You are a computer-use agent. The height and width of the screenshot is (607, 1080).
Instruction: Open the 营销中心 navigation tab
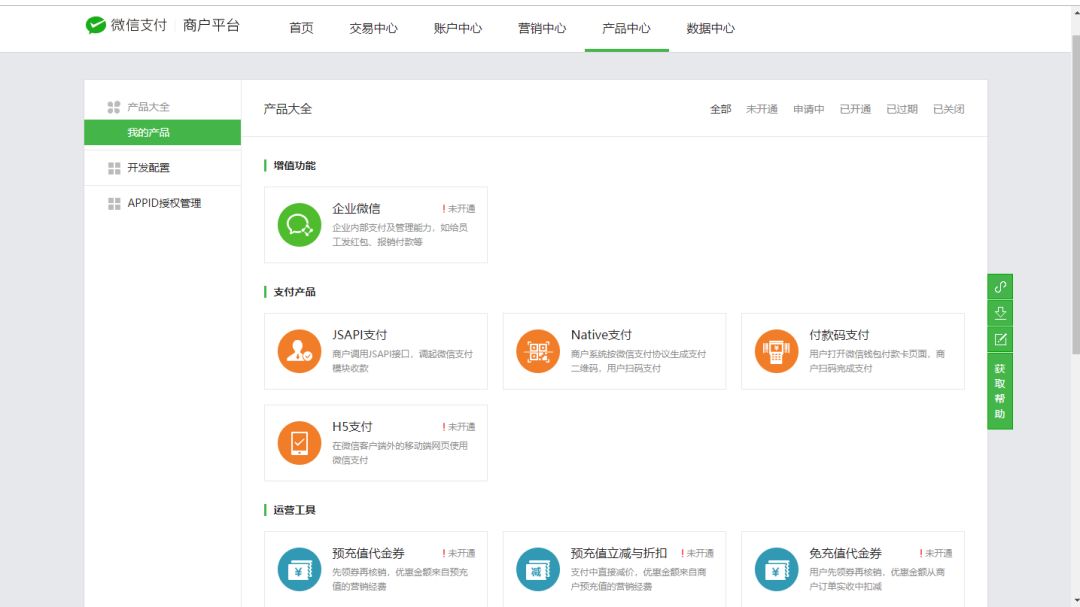(x=542, y=28)
